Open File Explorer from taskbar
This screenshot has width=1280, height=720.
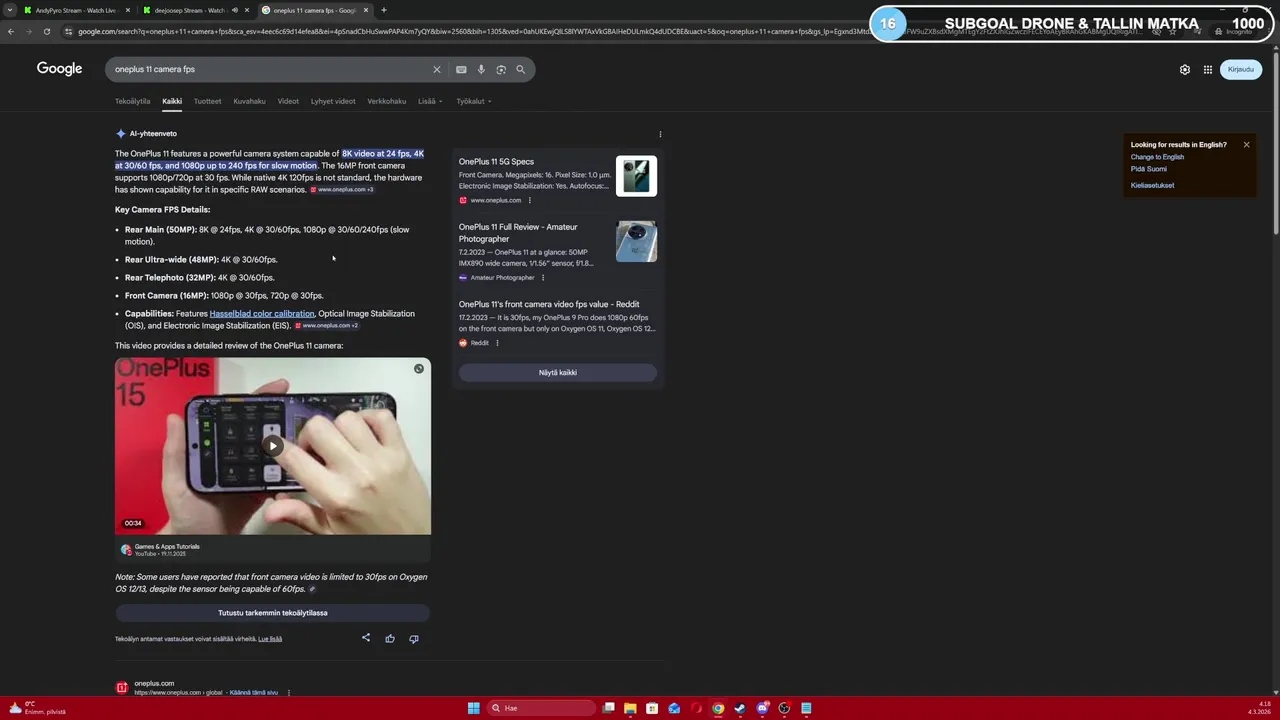630,708
